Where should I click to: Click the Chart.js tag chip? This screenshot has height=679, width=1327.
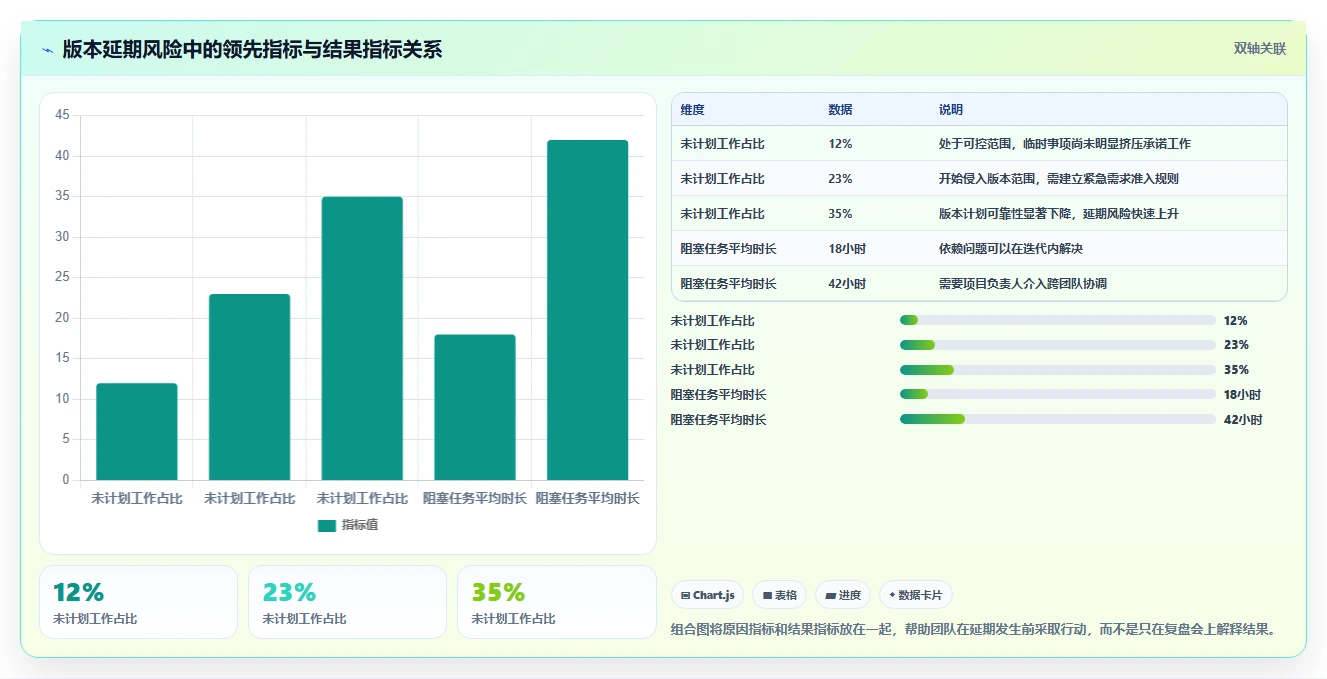coord(707,595)
